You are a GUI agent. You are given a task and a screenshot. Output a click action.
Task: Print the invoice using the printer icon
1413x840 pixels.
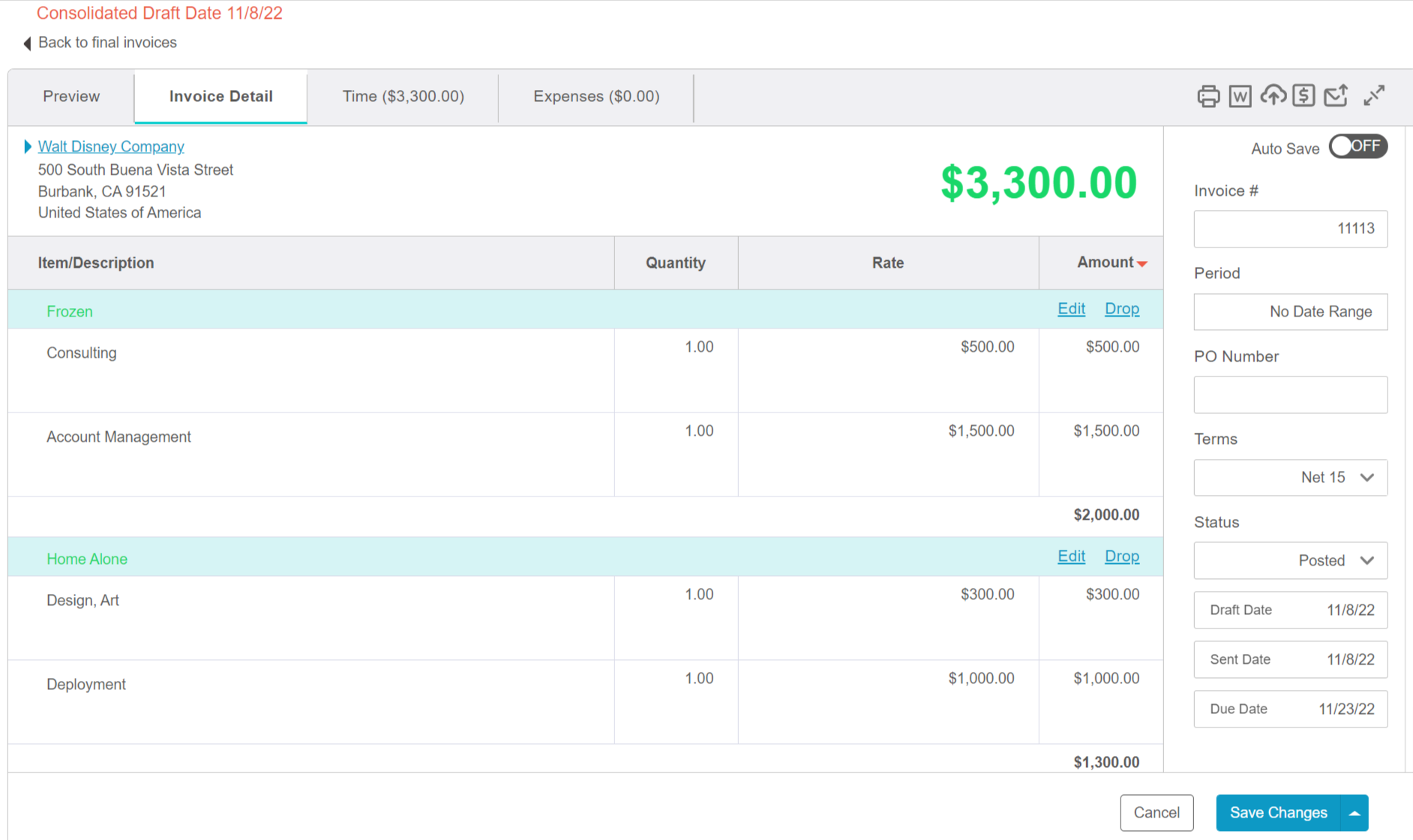pos(1208,96)
